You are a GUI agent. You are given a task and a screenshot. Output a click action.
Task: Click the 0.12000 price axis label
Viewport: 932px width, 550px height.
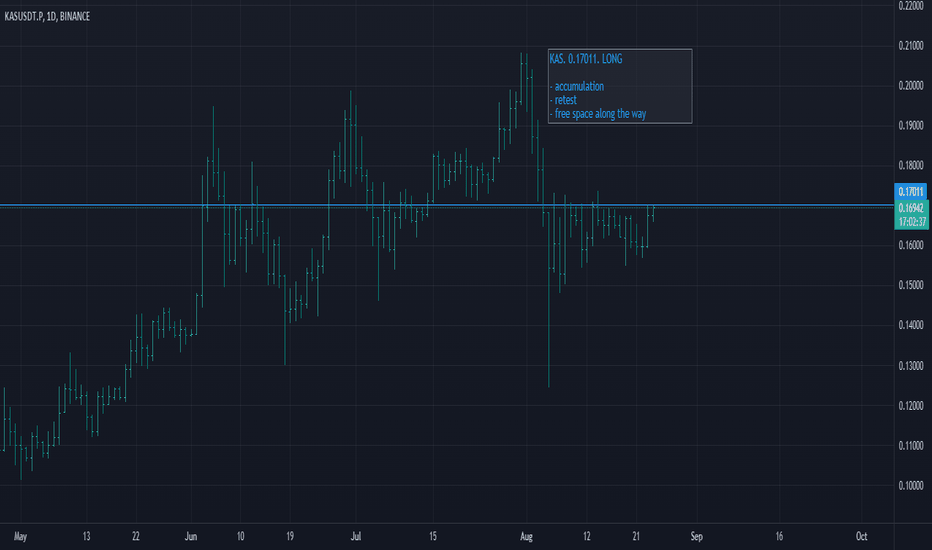[x=911, y=406]
